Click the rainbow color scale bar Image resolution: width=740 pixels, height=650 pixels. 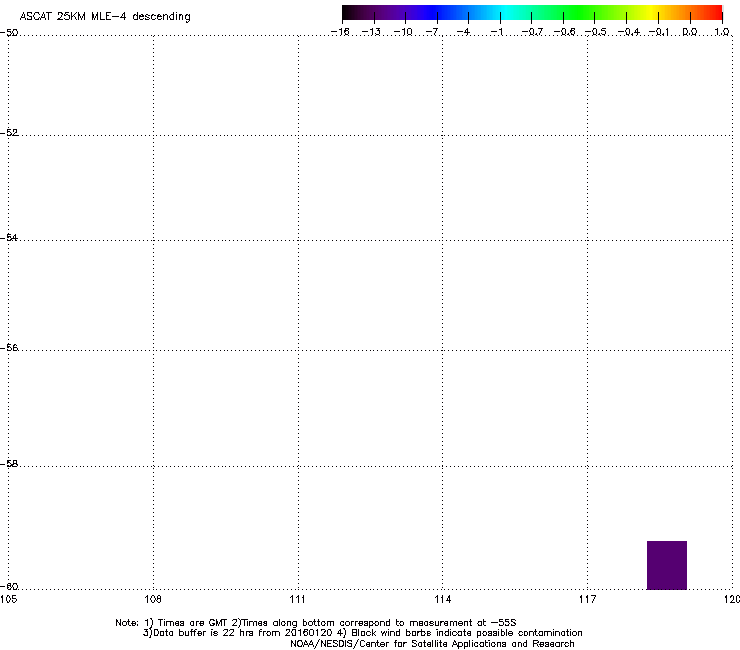click(x=532, y=13)
